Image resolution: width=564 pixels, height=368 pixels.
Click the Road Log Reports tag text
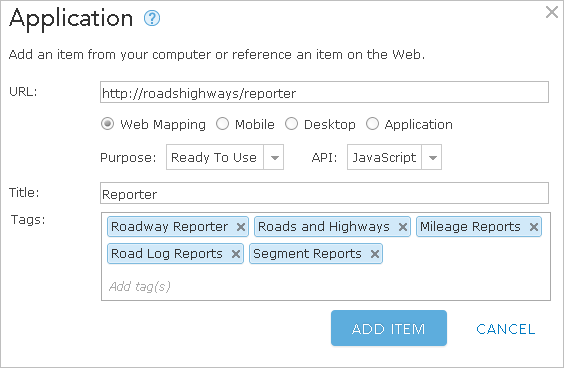pyautogui.click(x=167, y=254)
